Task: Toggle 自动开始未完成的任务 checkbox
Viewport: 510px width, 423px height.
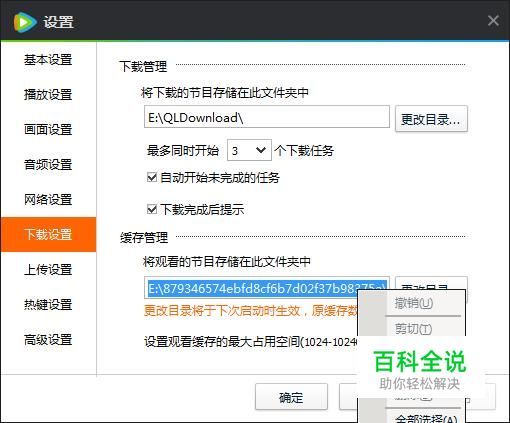Action: click(x=152, y=177)
